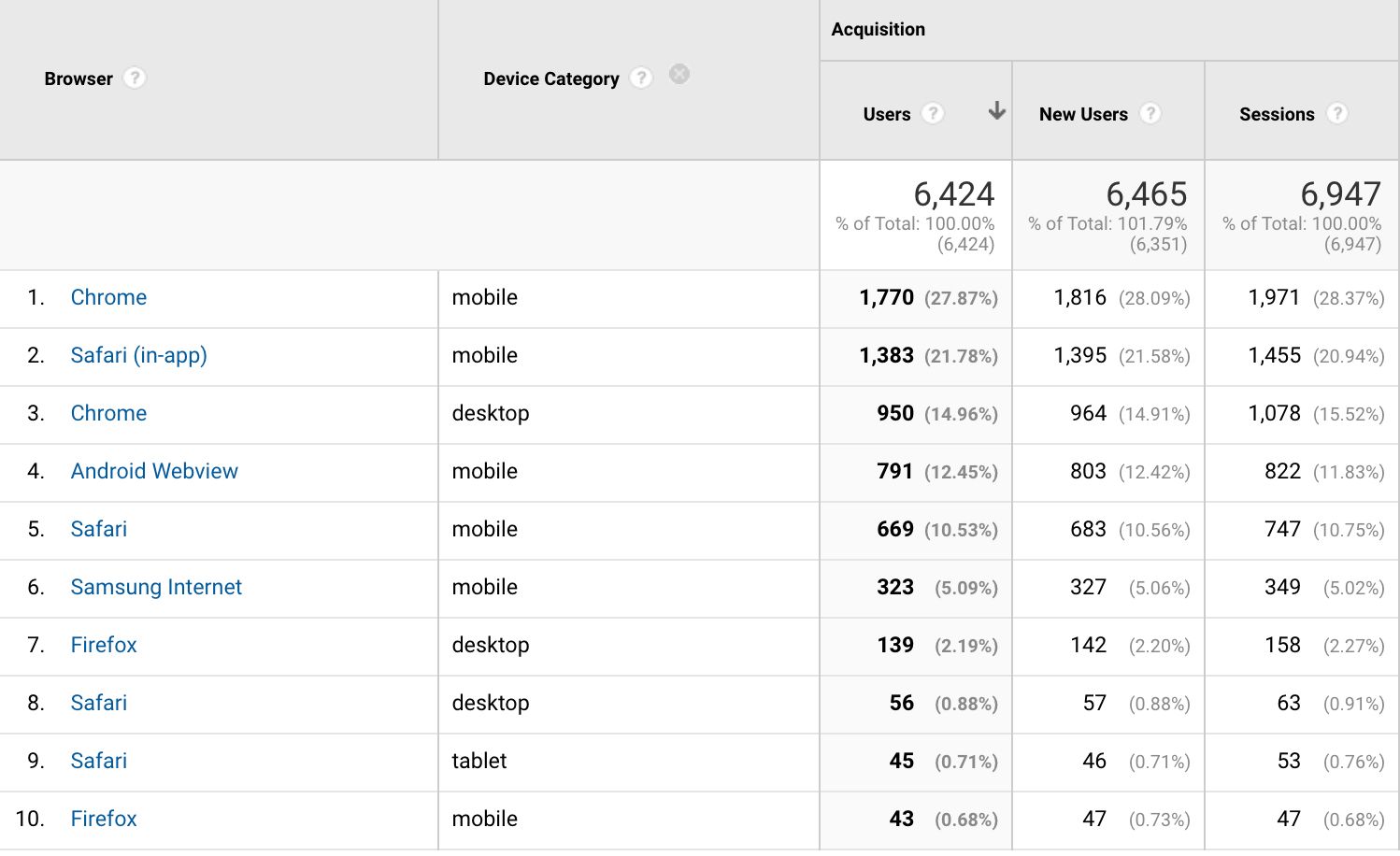Viewport: 1400px width, 856px height.
Task: Click Users value 950 in row 3
Action: click(x=895, y=413)
